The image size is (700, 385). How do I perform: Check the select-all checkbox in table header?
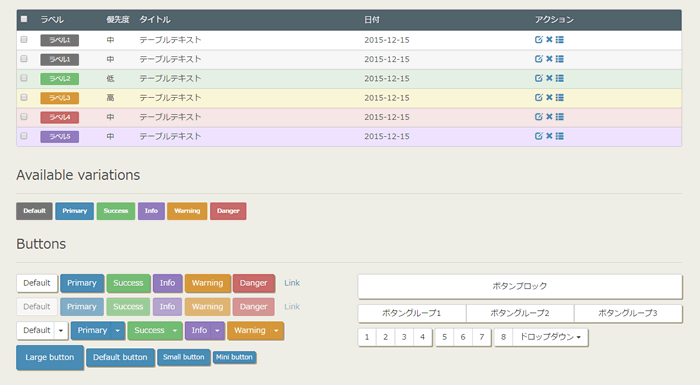pyautogui.click(x=24, y=19)
